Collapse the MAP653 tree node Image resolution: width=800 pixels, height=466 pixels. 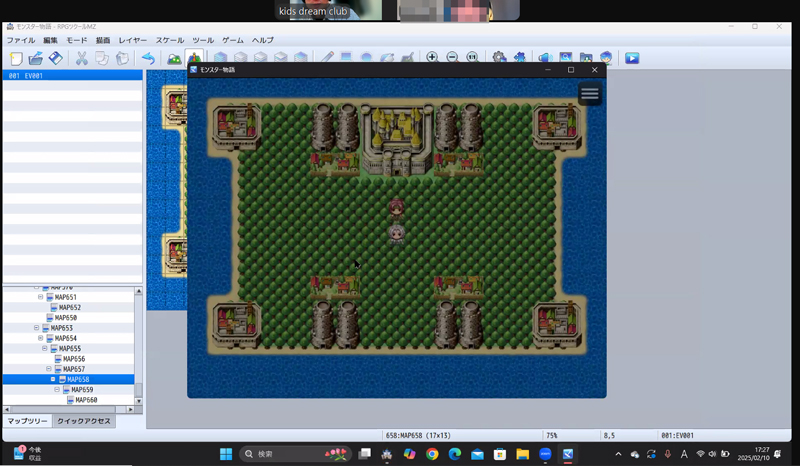(37, 328)
